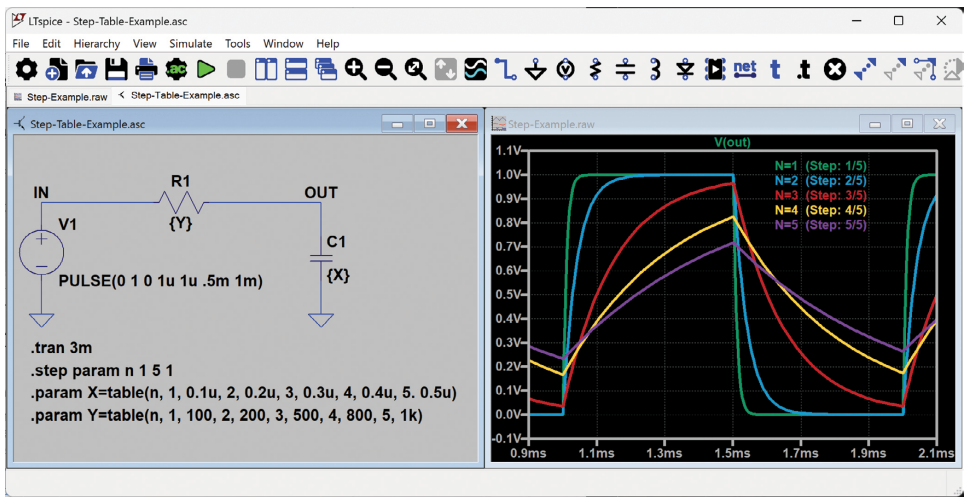Switch to the Step-Example.raw tab
The height and width of the screenshot is (503, 975).
pos(60,97)
